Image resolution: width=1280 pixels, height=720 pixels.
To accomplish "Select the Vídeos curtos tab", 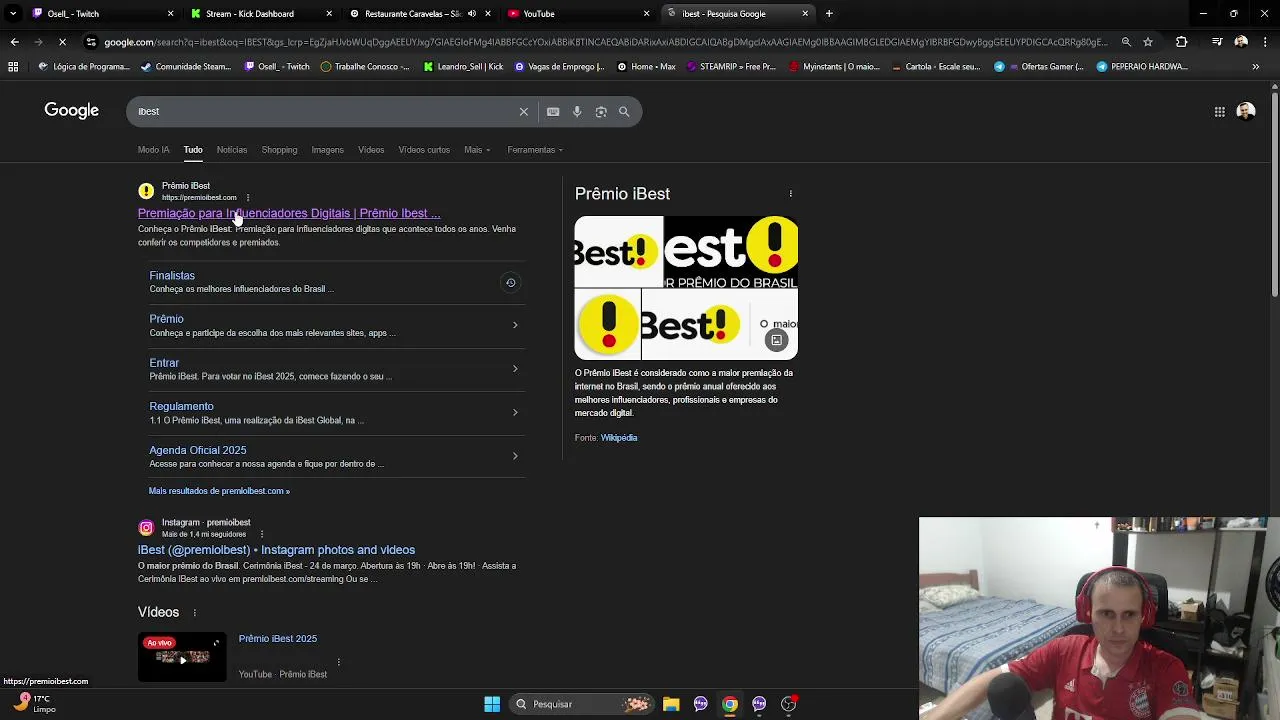I will tap(424, 150).
